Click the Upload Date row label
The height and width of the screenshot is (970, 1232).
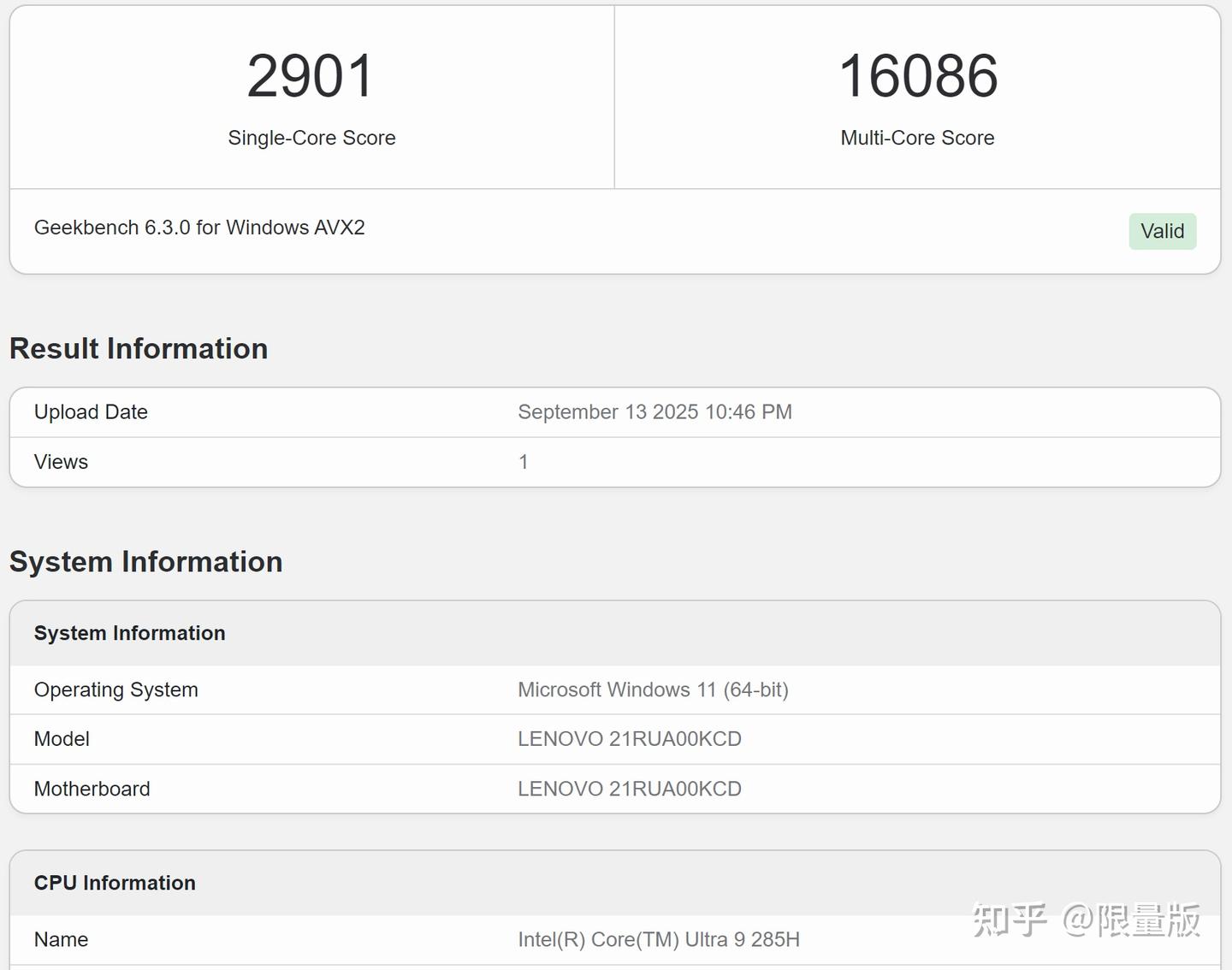[x=91, y=412]
